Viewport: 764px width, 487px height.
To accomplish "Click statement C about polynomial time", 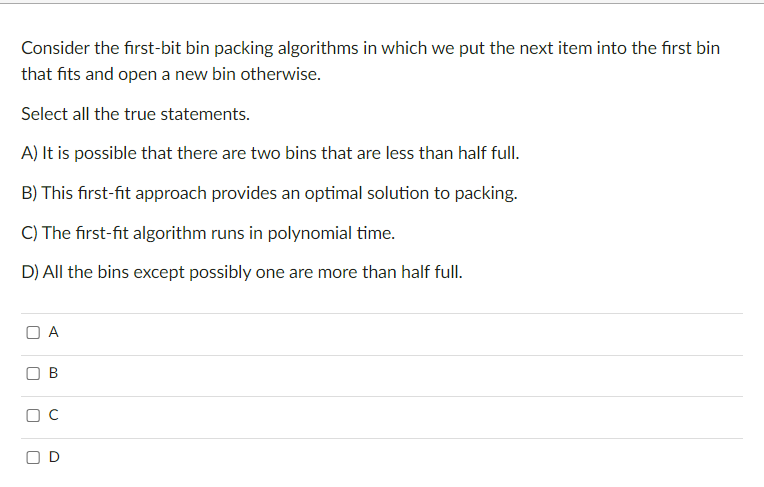I will (208, 233).
